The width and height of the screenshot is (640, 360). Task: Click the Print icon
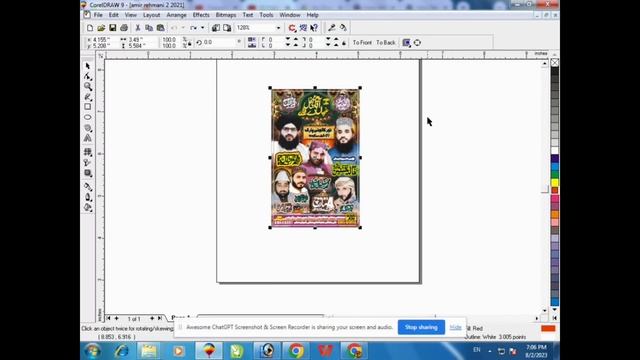124,28
